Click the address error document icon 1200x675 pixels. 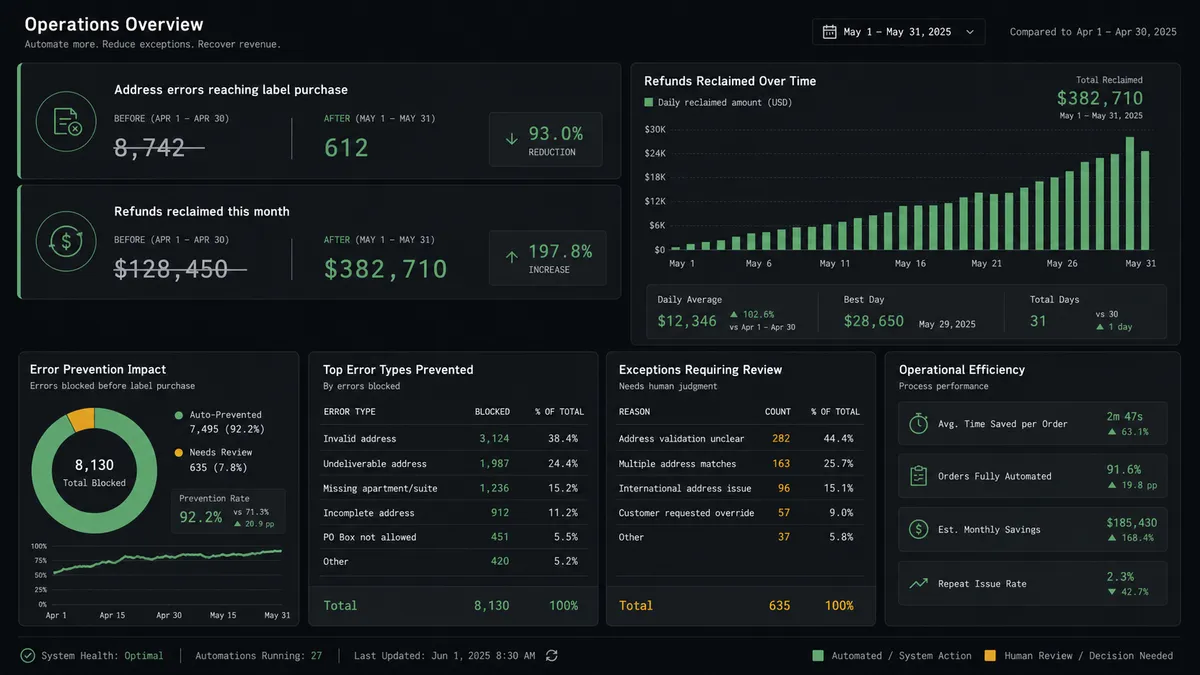point(66,121)
